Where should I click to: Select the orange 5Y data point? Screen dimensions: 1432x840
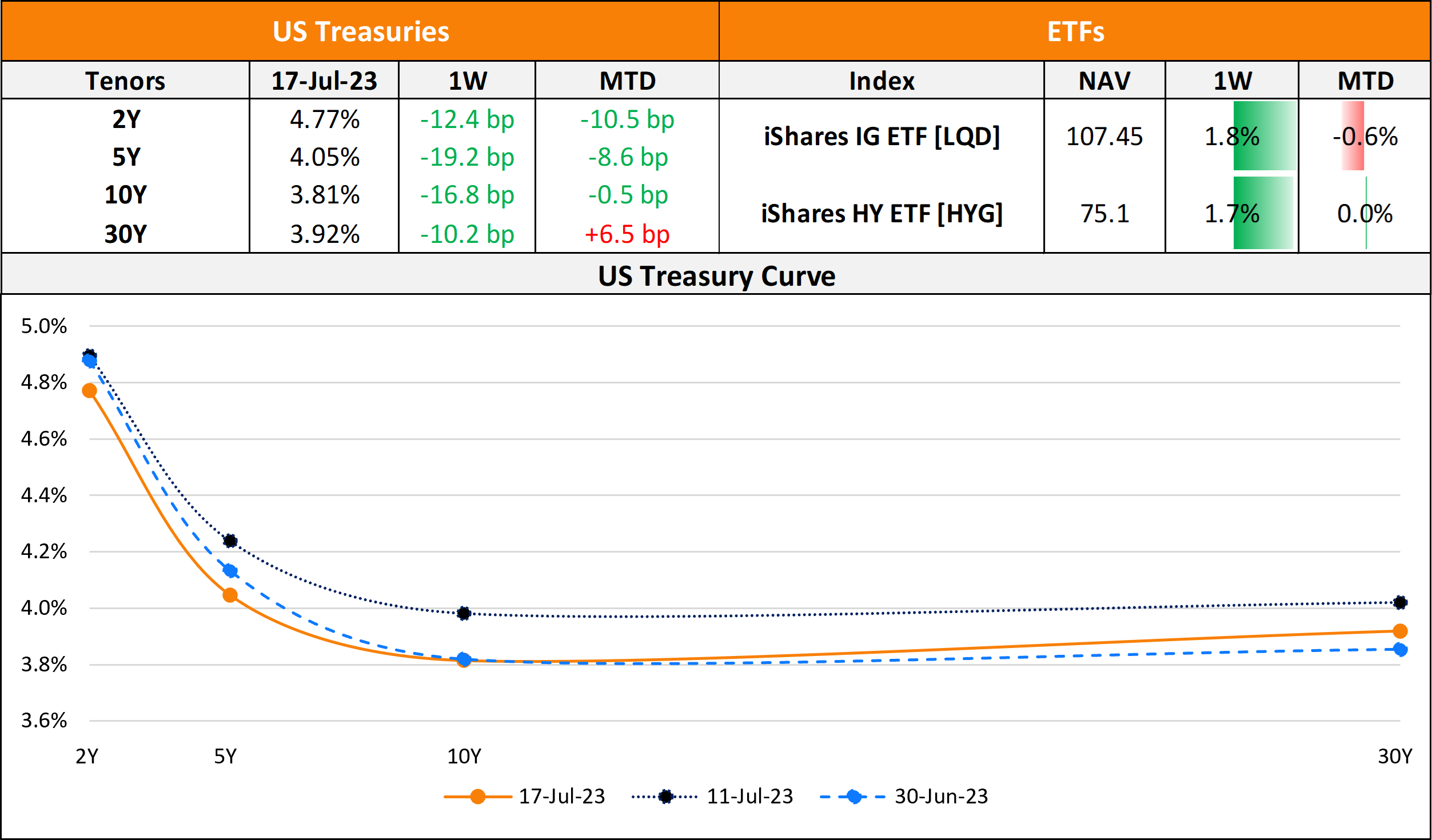click(x=230, y=595)
